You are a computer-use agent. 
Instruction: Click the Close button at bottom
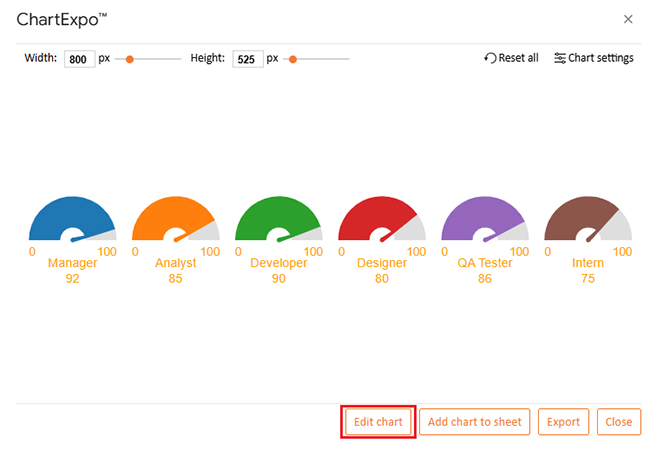[618, 421]
